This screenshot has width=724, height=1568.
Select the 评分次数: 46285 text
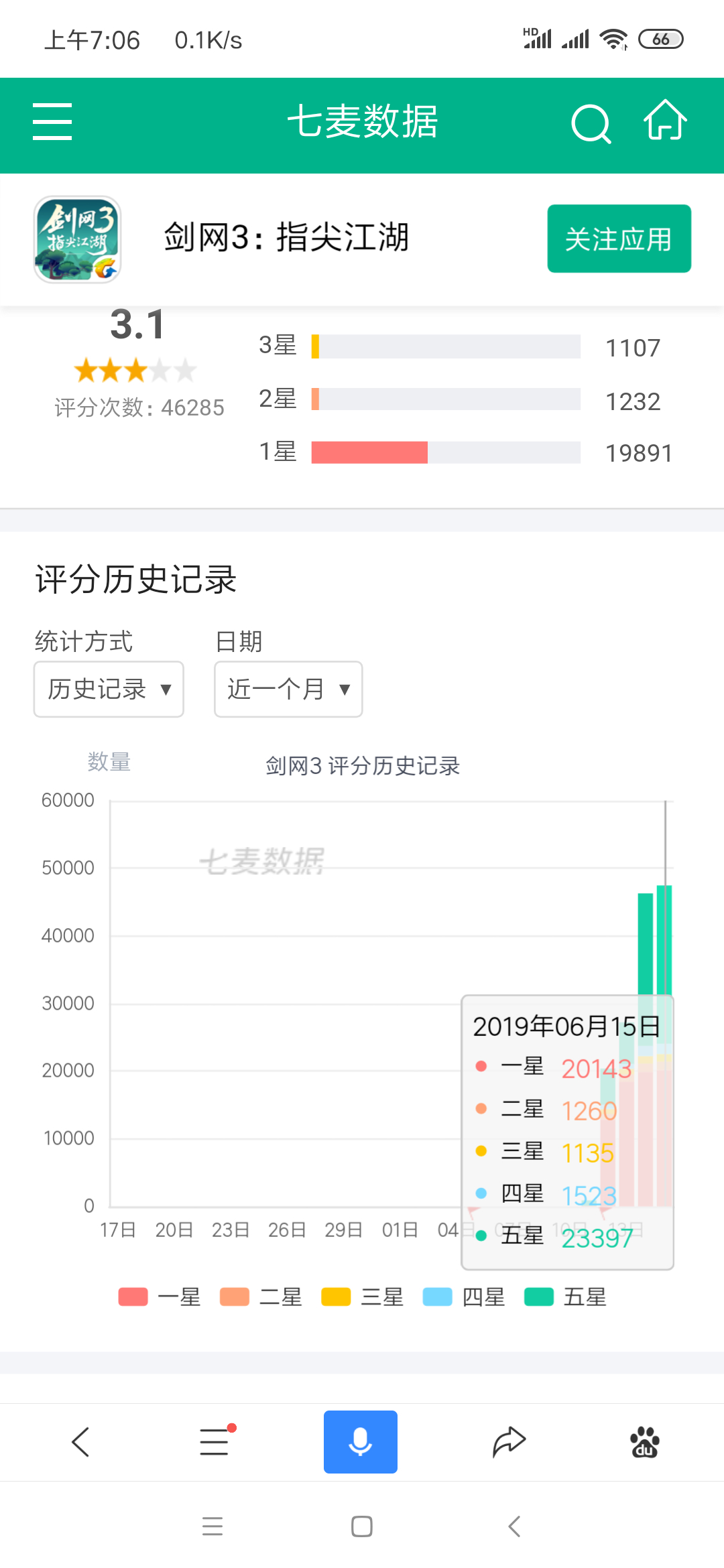tap(139, 407)
